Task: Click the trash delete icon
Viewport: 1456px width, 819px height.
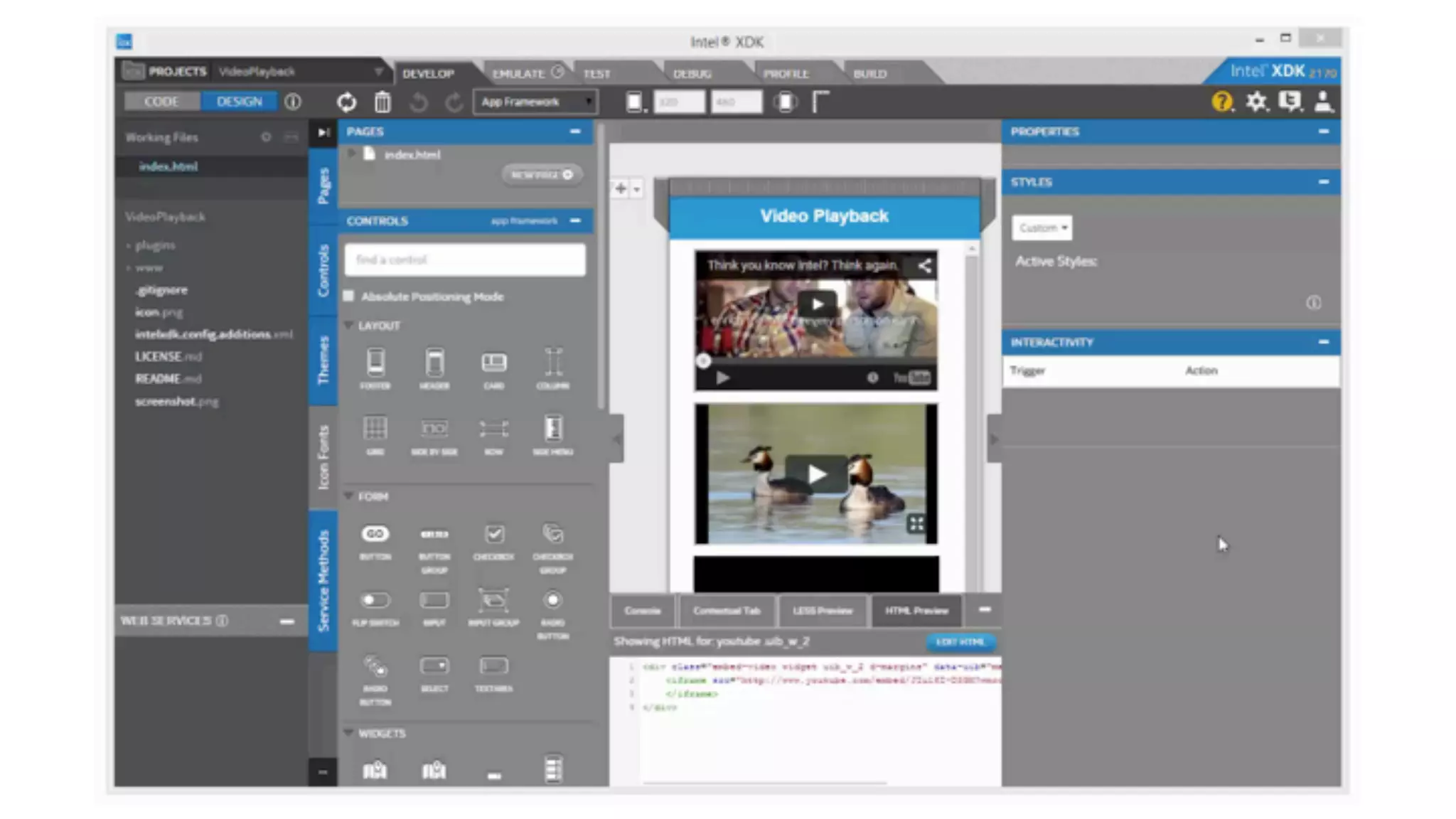Action: 382,102
